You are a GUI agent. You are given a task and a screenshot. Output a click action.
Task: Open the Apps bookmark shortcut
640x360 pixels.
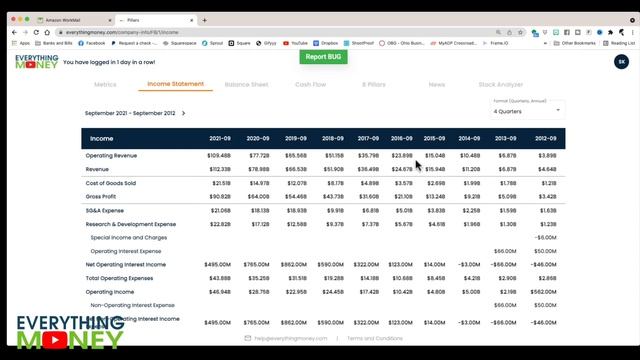[x=21, y=43]
